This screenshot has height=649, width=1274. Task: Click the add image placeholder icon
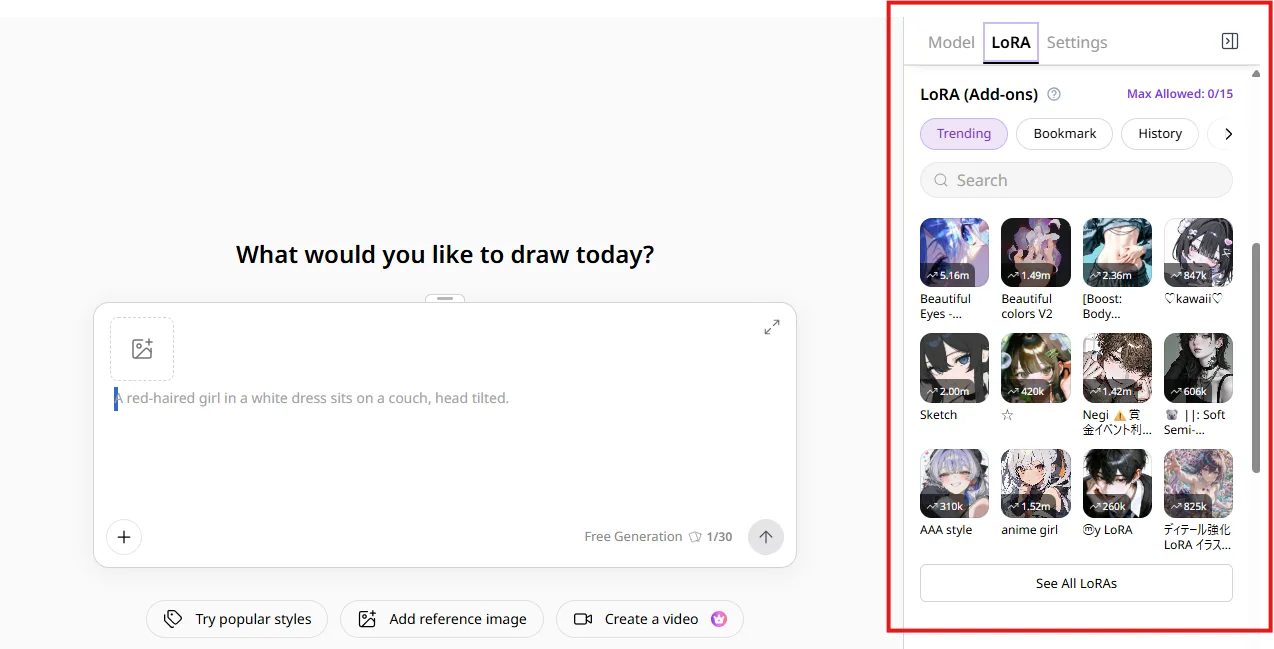tap(142, 349)
